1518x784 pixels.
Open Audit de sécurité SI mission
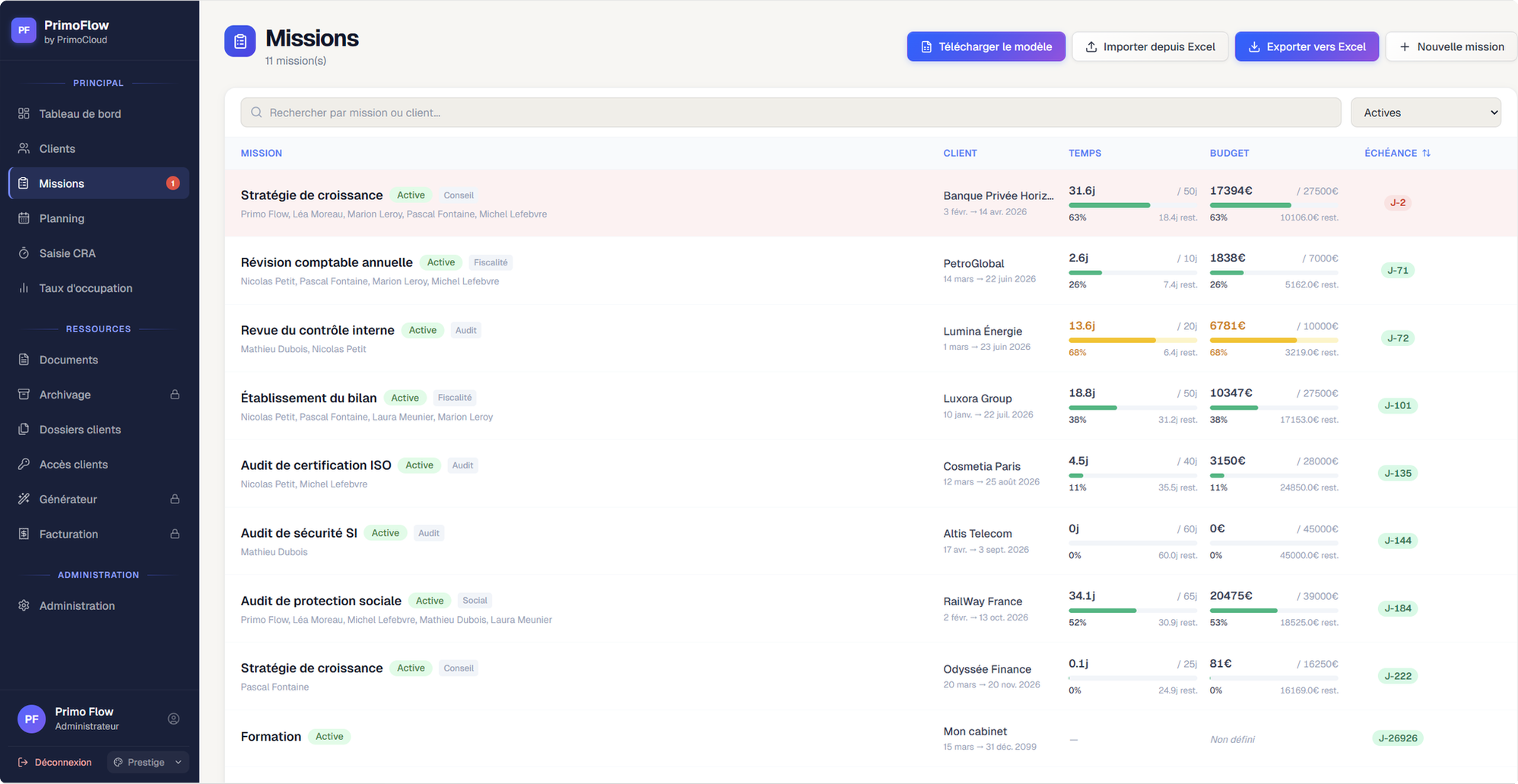click(299, 533)
